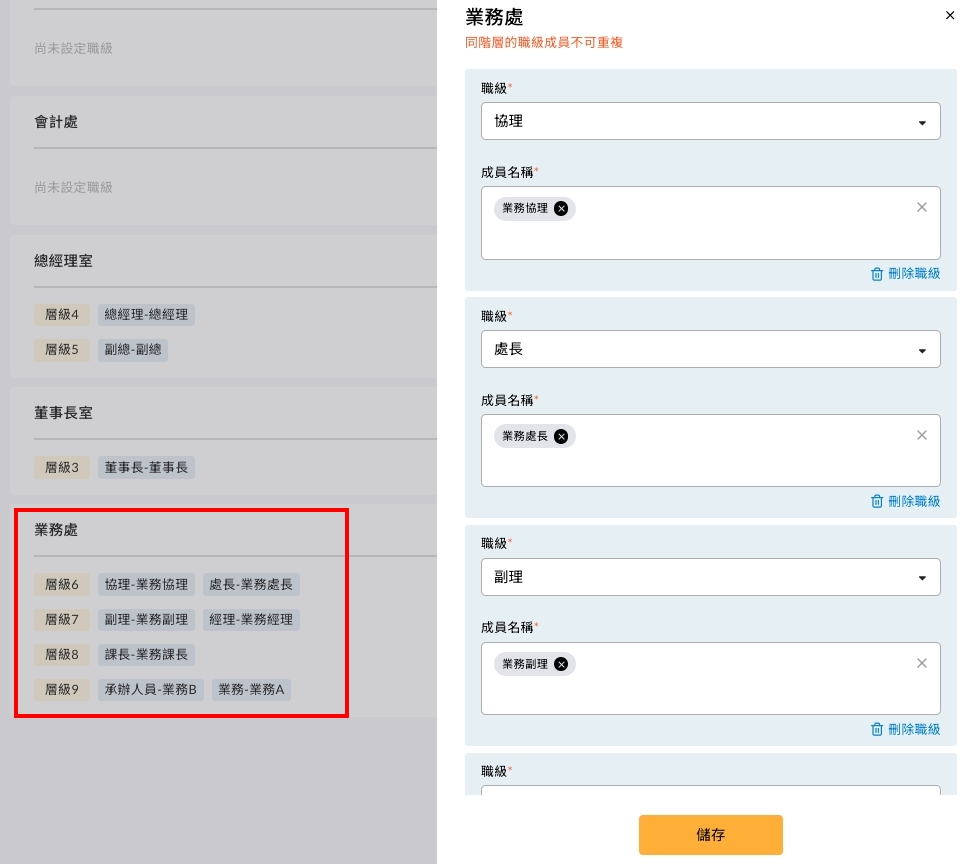Focus the member name field containing 業務協理
This screenshot has width=973, height=864.
pyautogui.click(x=711, y=223)
